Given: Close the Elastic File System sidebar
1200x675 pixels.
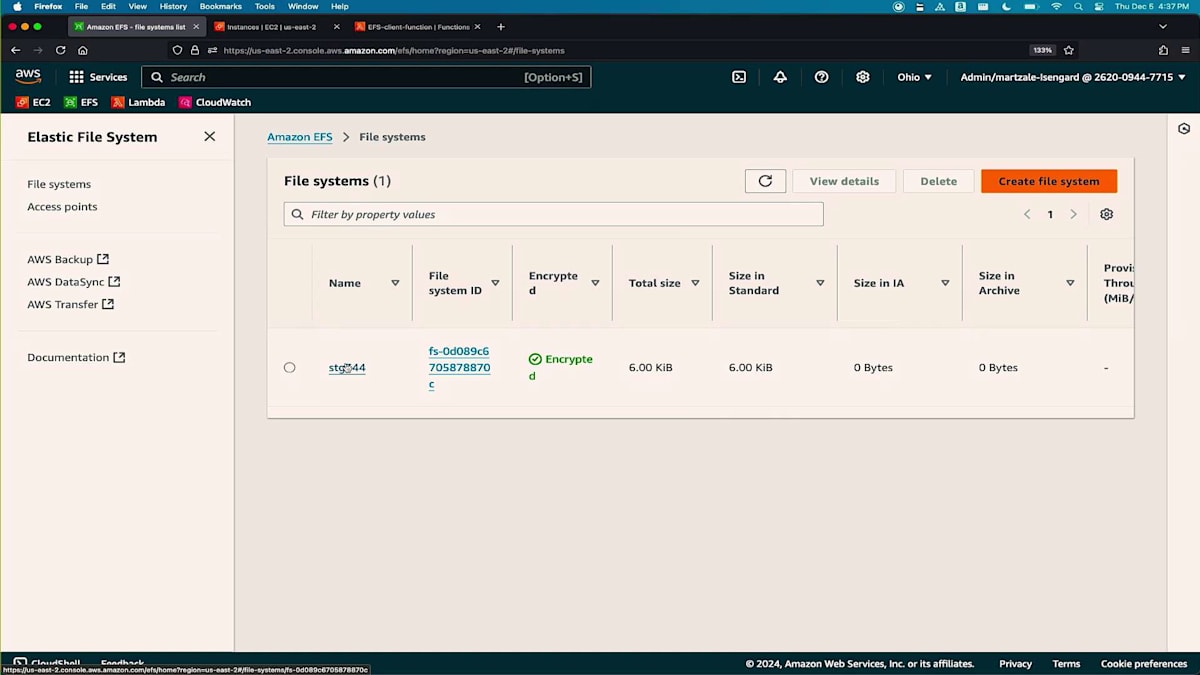Looking at the screenshot, I should [209, 136].
